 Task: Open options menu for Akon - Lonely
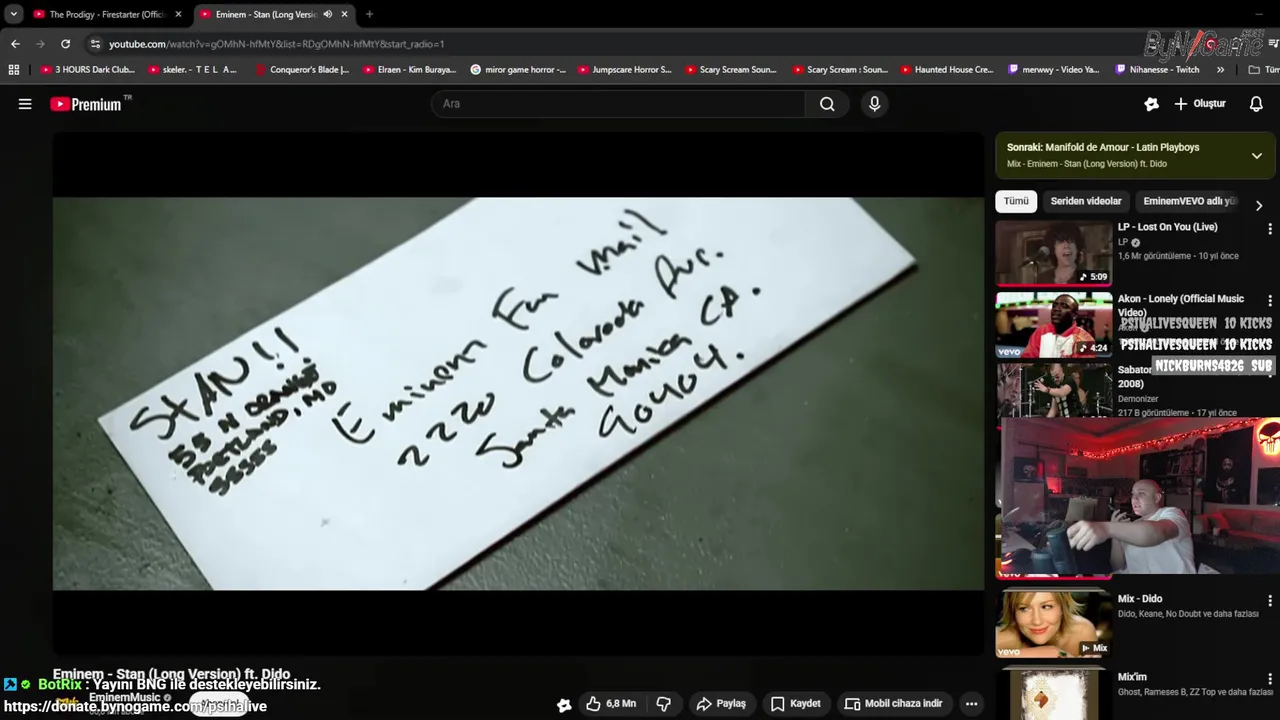1270,300
